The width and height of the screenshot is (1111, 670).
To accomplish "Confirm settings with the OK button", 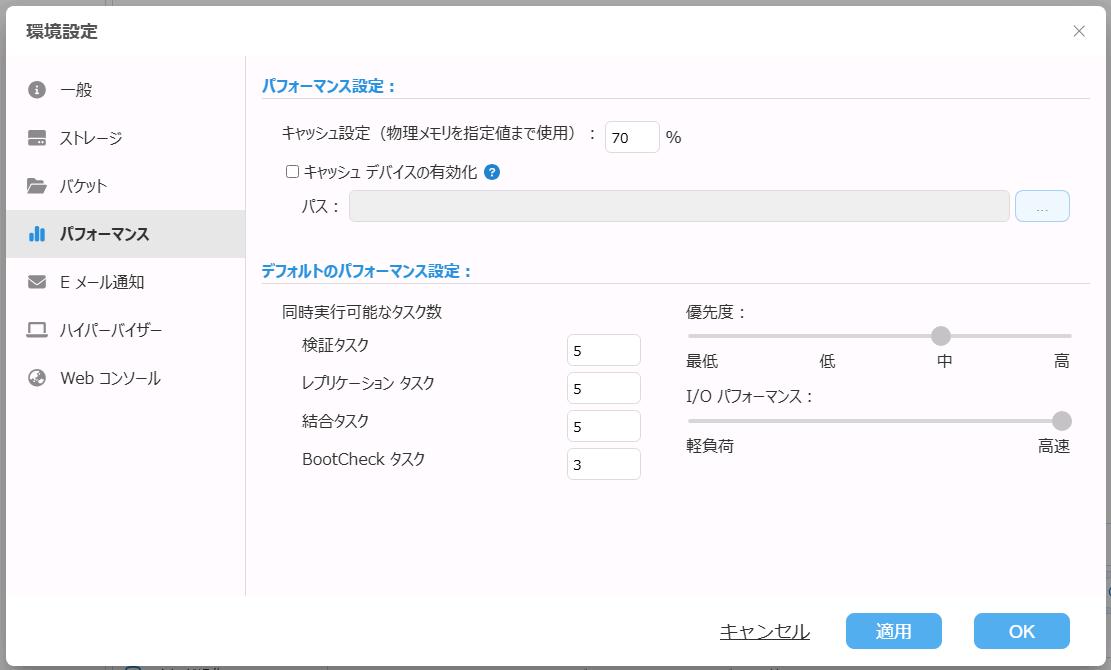I will (1021, 631).
